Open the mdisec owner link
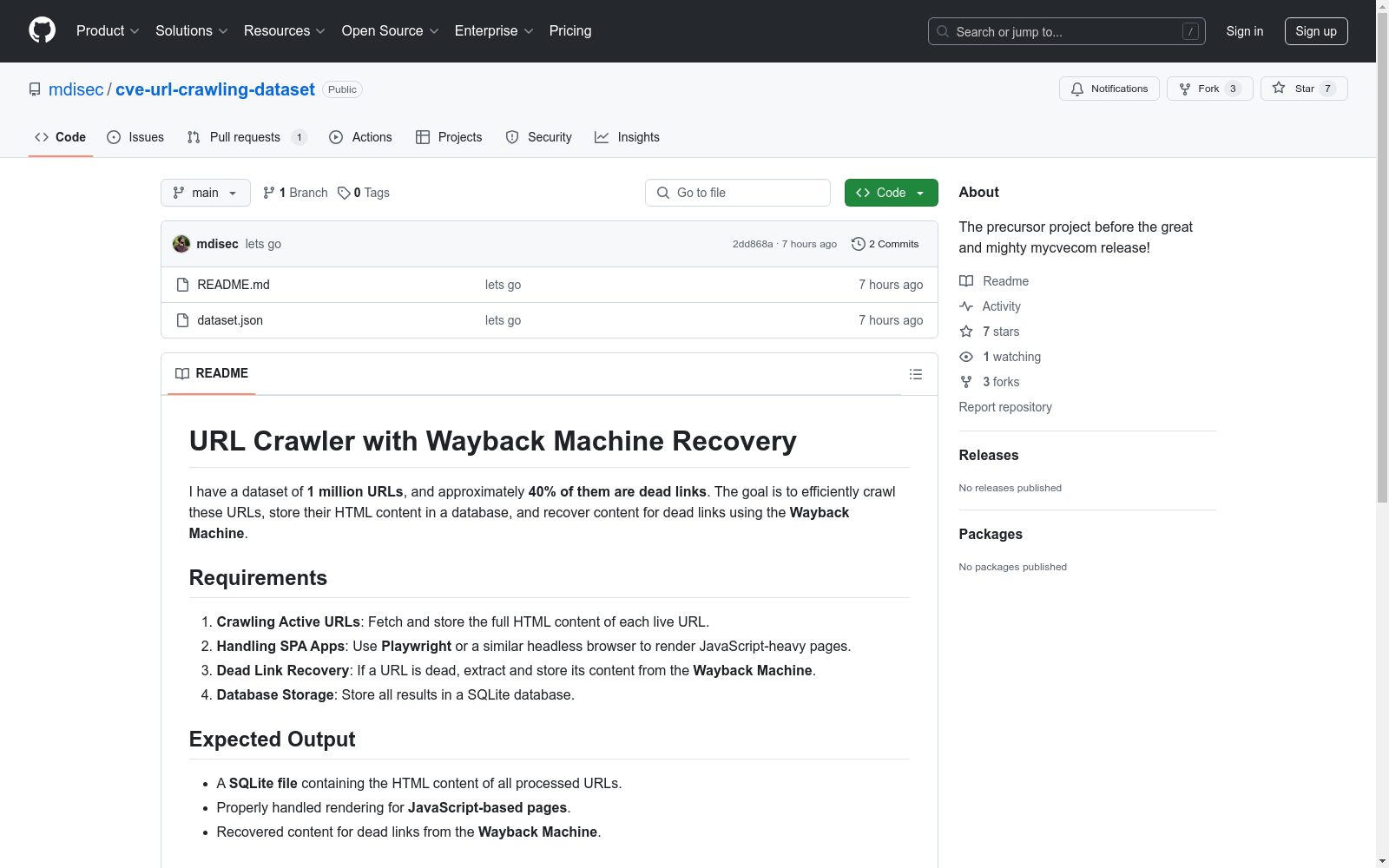The height and width of the screenshot is (868, 1389). pos(76,89)
